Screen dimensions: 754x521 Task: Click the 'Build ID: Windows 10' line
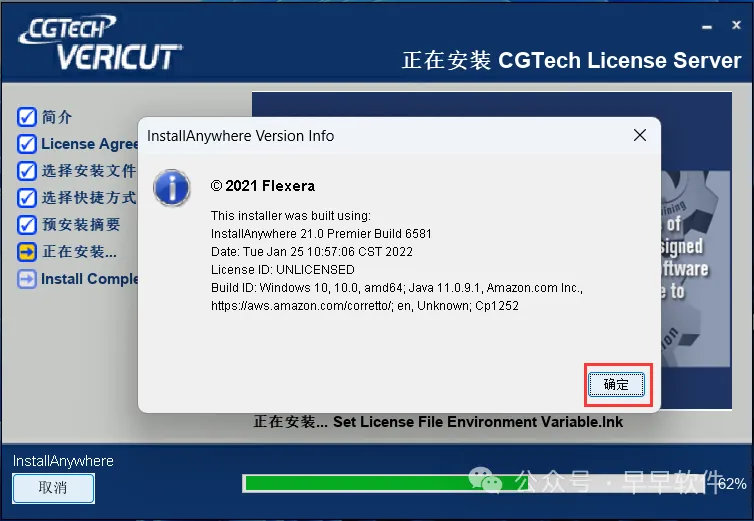[397, 288]
